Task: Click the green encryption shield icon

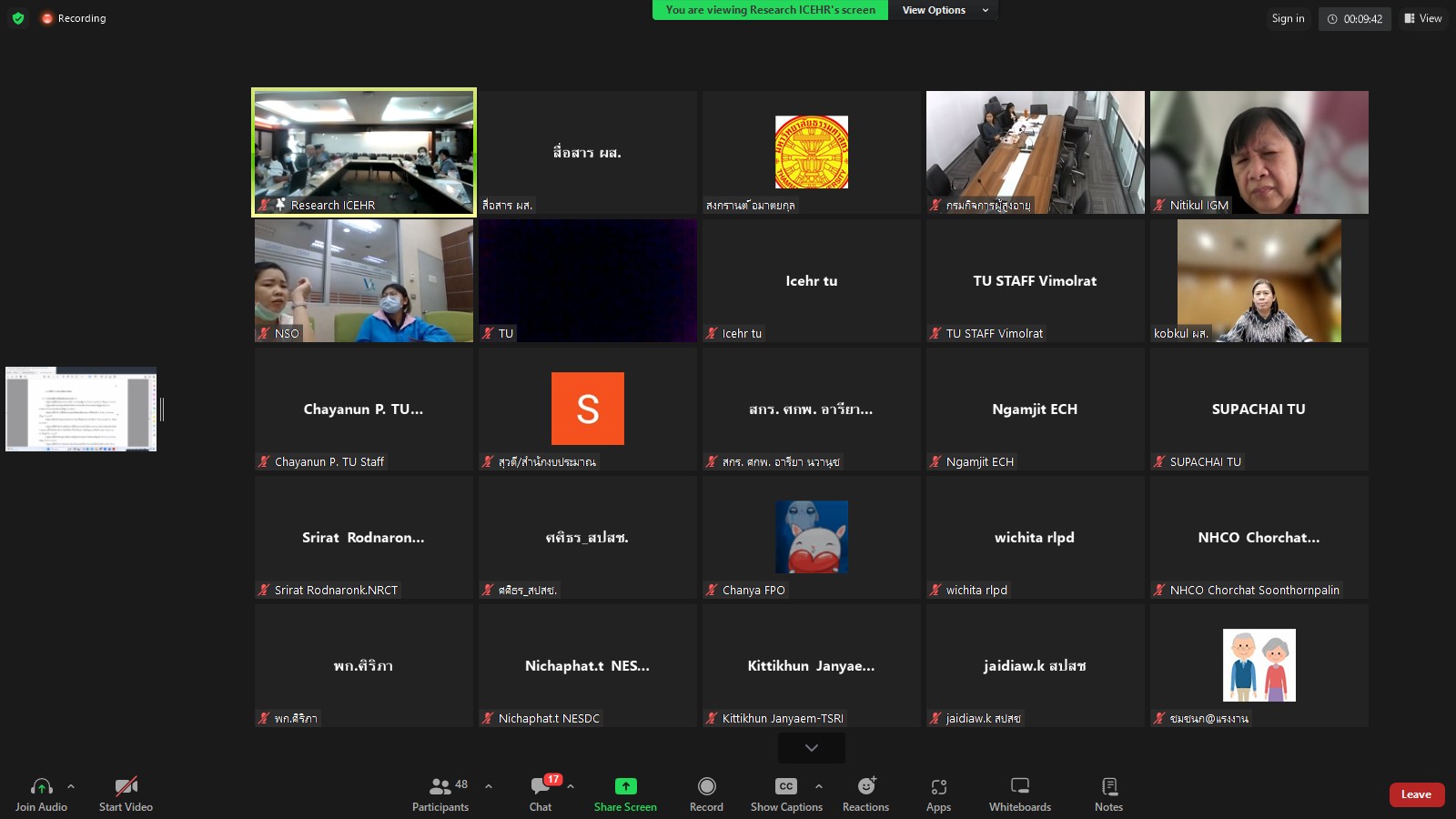Action: [18, 18]
